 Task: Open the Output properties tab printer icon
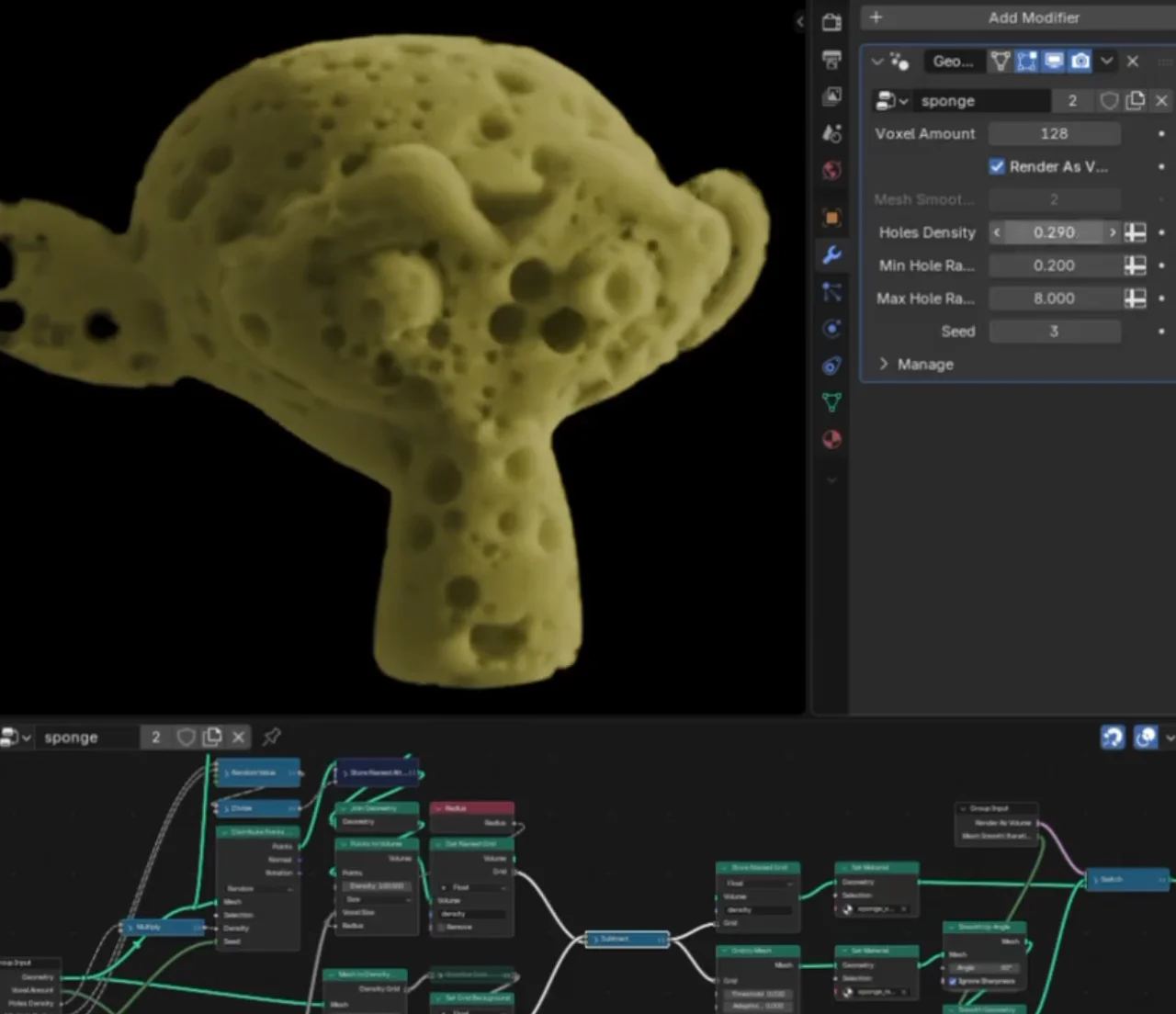pyautogui.click(x=831, y=61)
